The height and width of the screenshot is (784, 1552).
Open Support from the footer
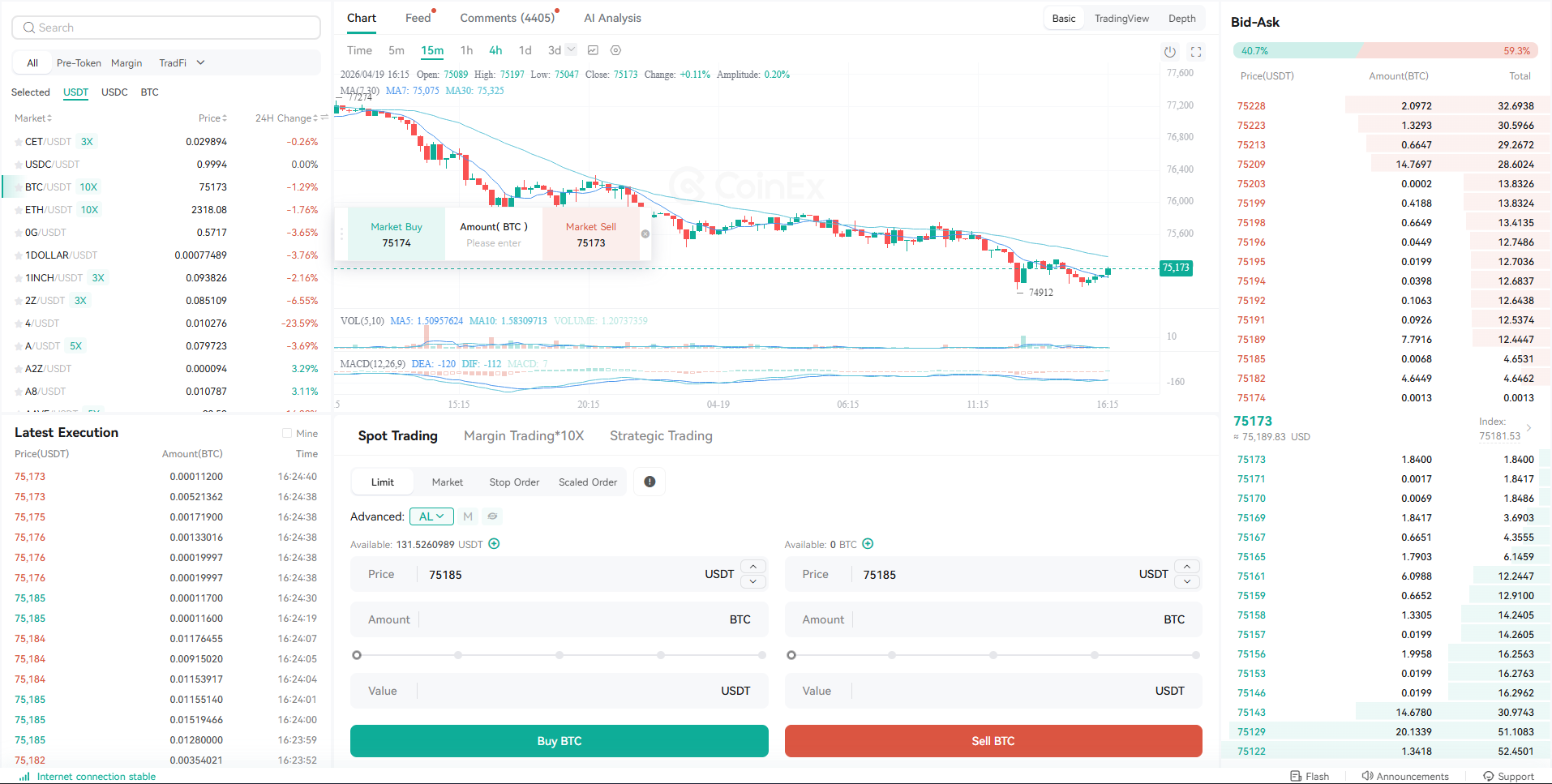pyautogui.click(x=1508, y=776)
